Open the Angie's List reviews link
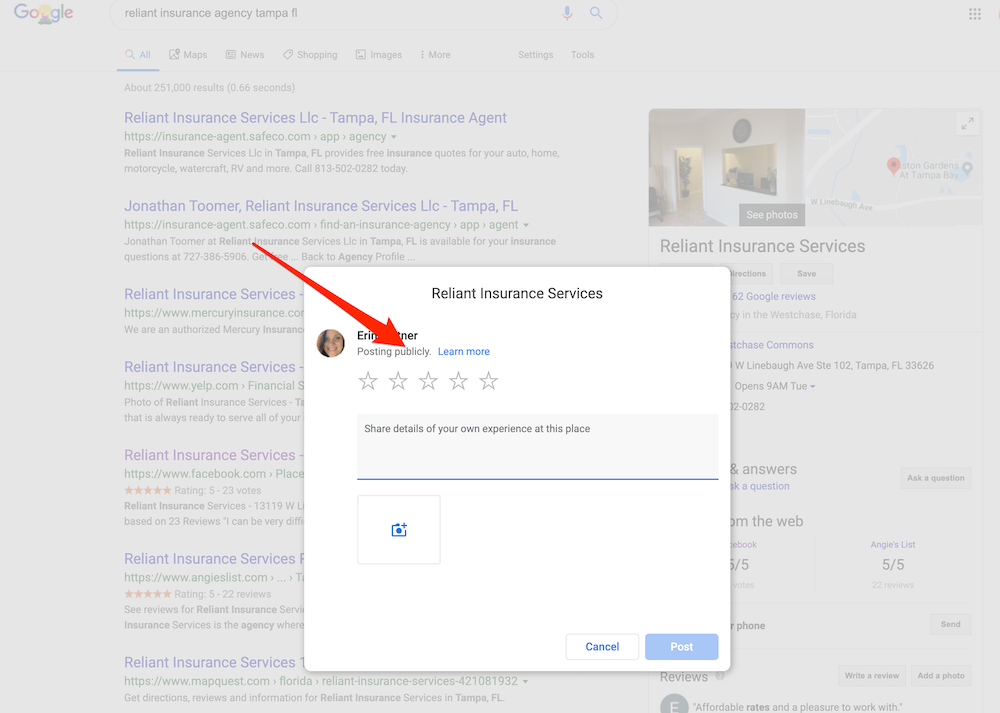 point(893,545)
